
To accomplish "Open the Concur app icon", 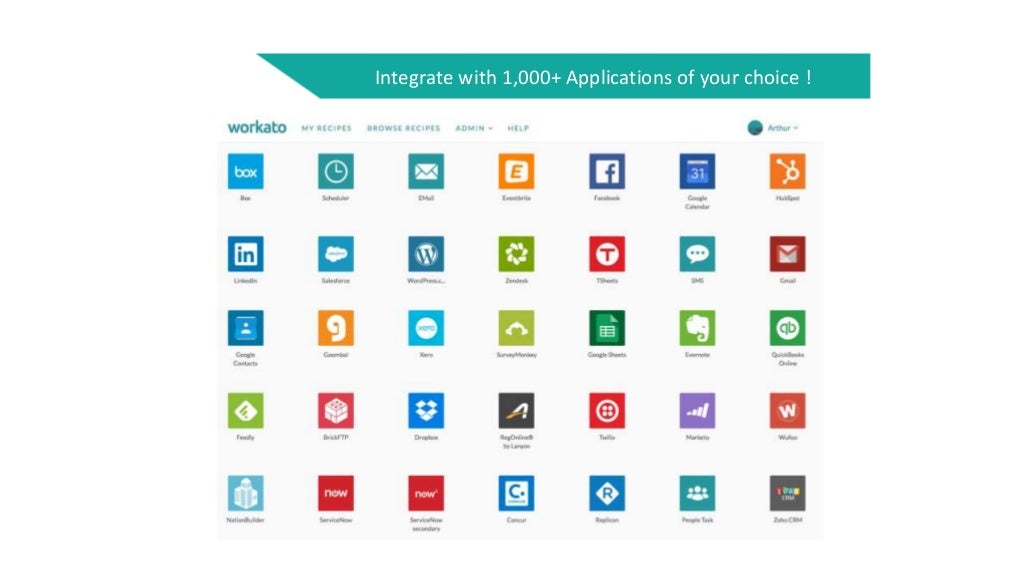I will 516,493.
